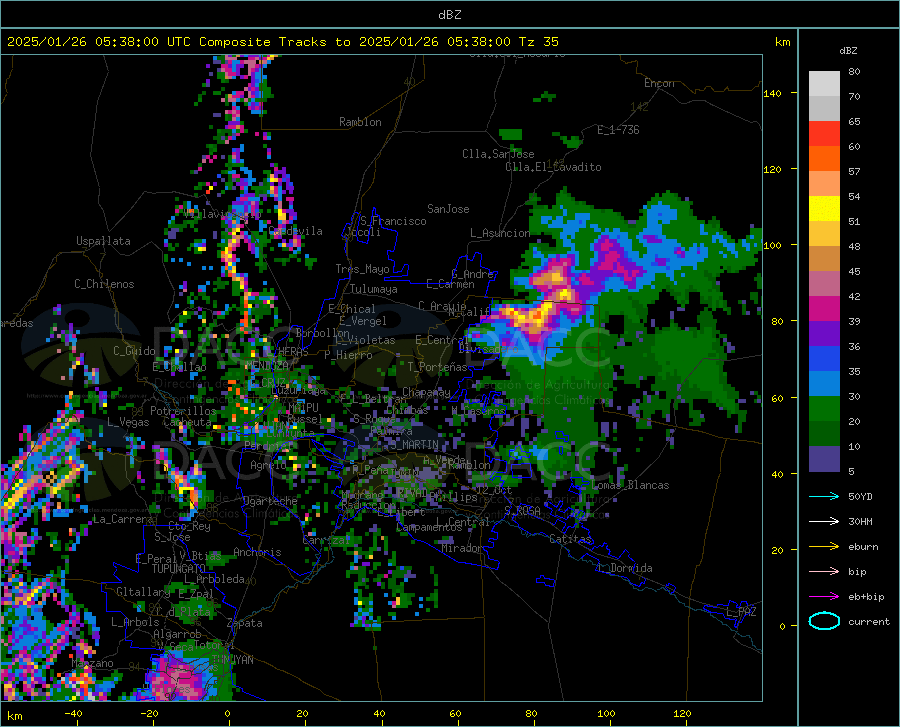Pick the light blue 30–35 dBZ swatch
The image size is (900, 727).
point(824,384)
